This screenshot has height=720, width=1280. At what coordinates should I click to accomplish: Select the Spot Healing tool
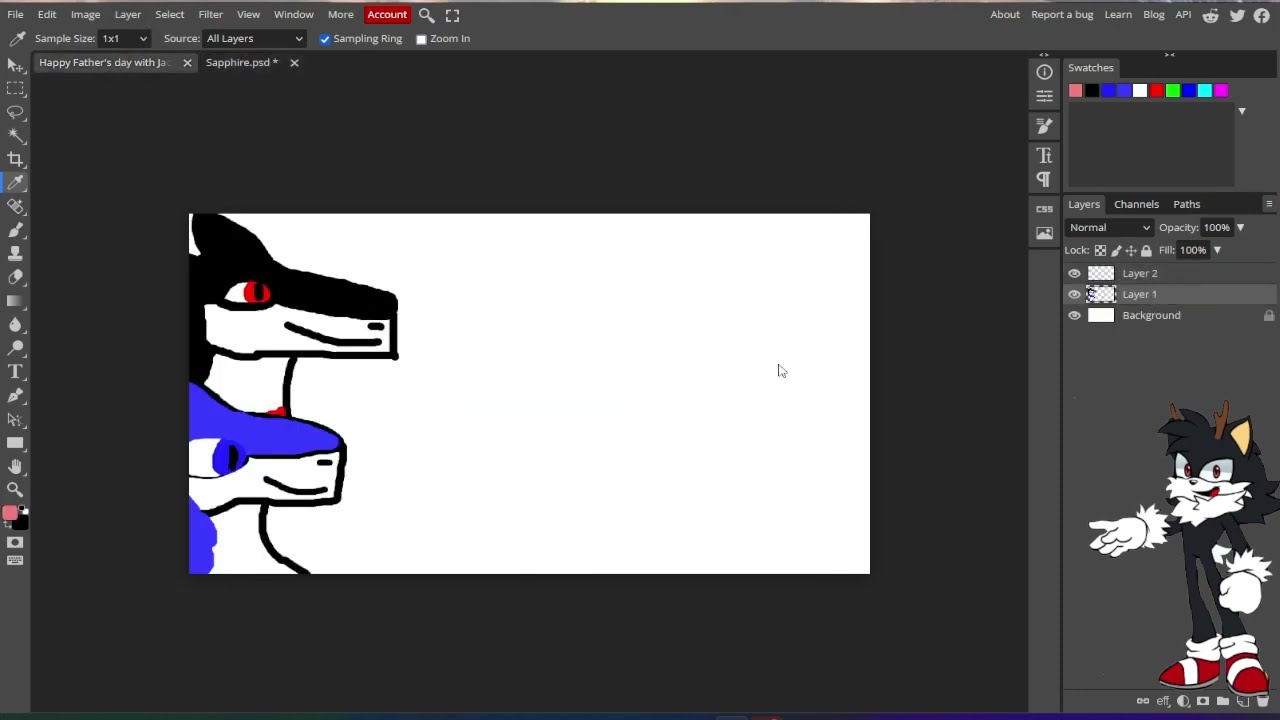15,206
